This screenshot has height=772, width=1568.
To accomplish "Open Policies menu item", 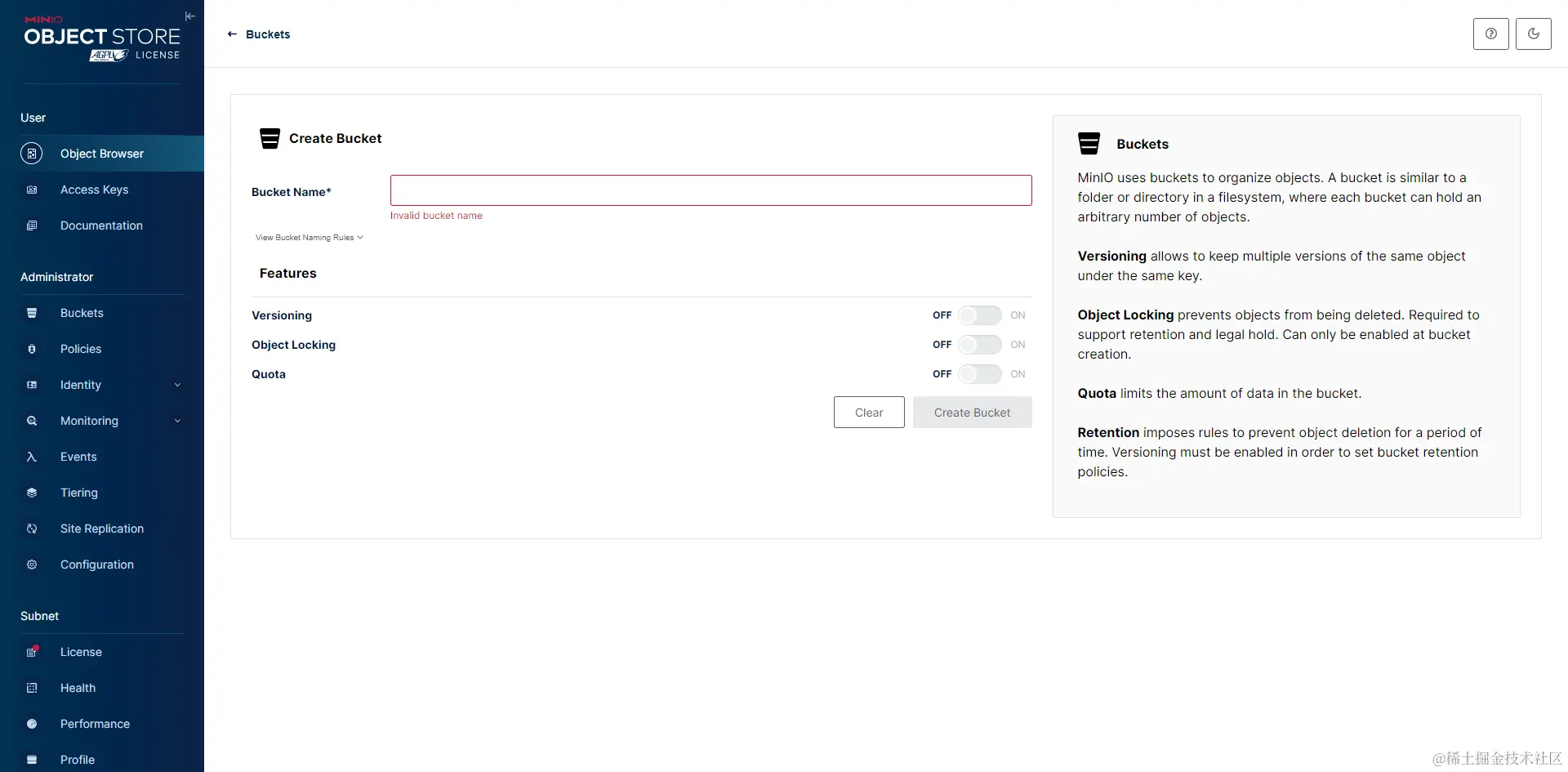I will click(x=102, y=349).
